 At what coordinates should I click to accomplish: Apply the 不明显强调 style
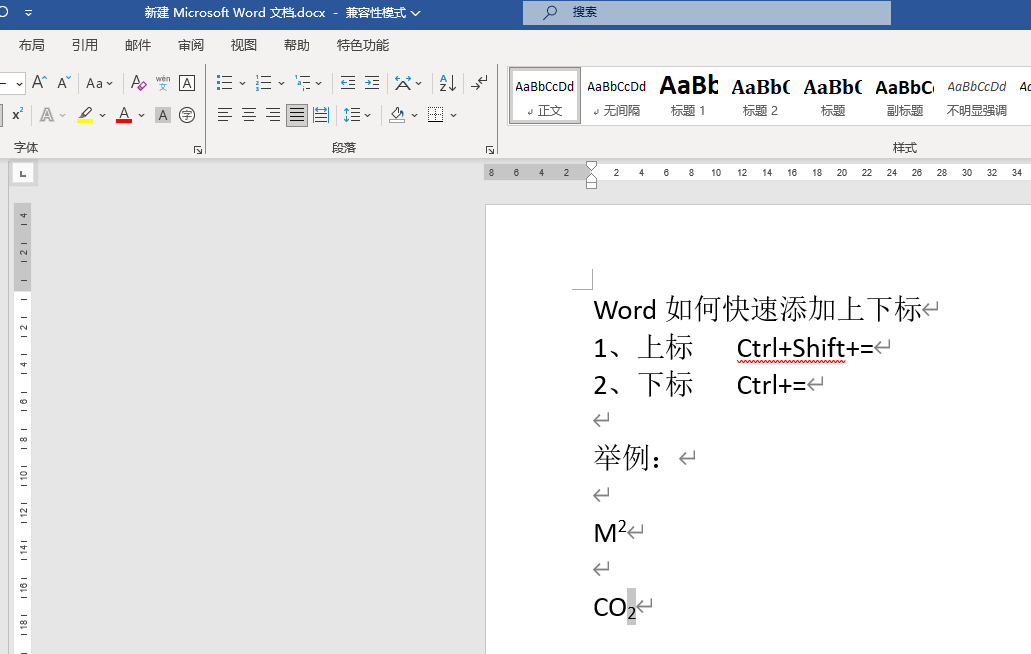coord(976,96)
